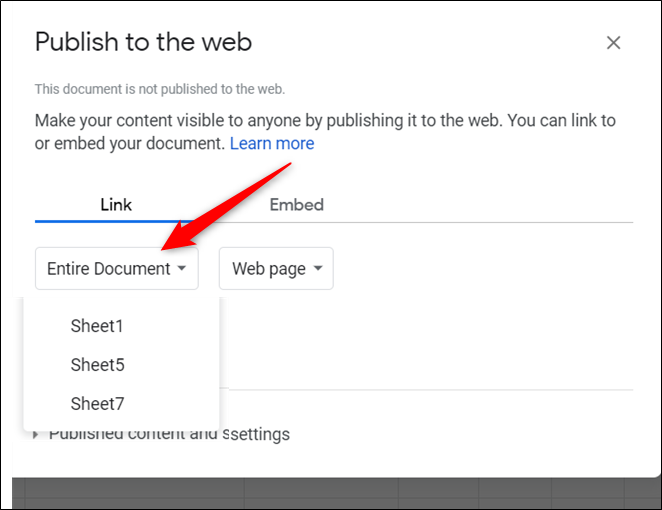Switch to the Link tab
662x510 pixels.
click(116, 205)
